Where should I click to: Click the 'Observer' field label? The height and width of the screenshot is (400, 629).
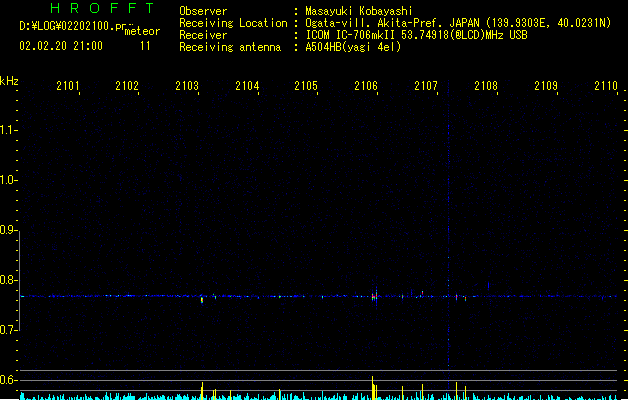203,11
